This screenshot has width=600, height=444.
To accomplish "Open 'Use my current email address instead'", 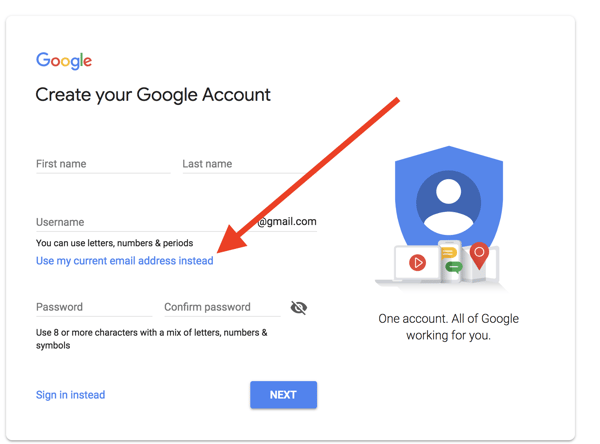I will pyautogui.click(x=125, y=261).
